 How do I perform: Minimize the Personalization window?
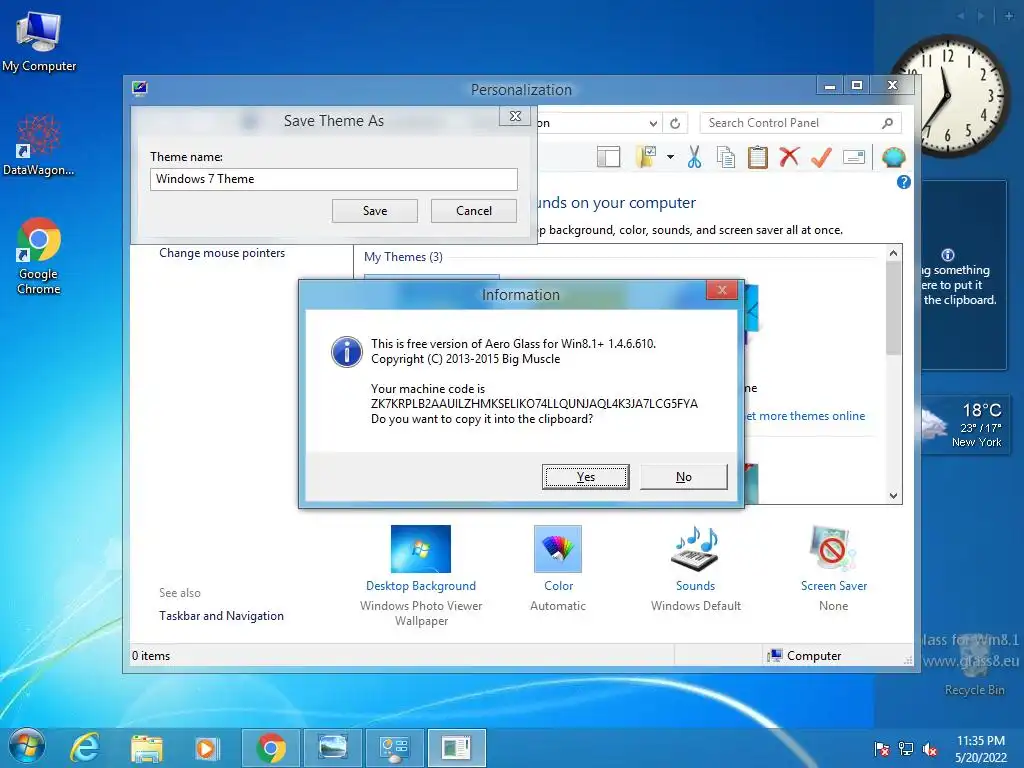(830, 86)
